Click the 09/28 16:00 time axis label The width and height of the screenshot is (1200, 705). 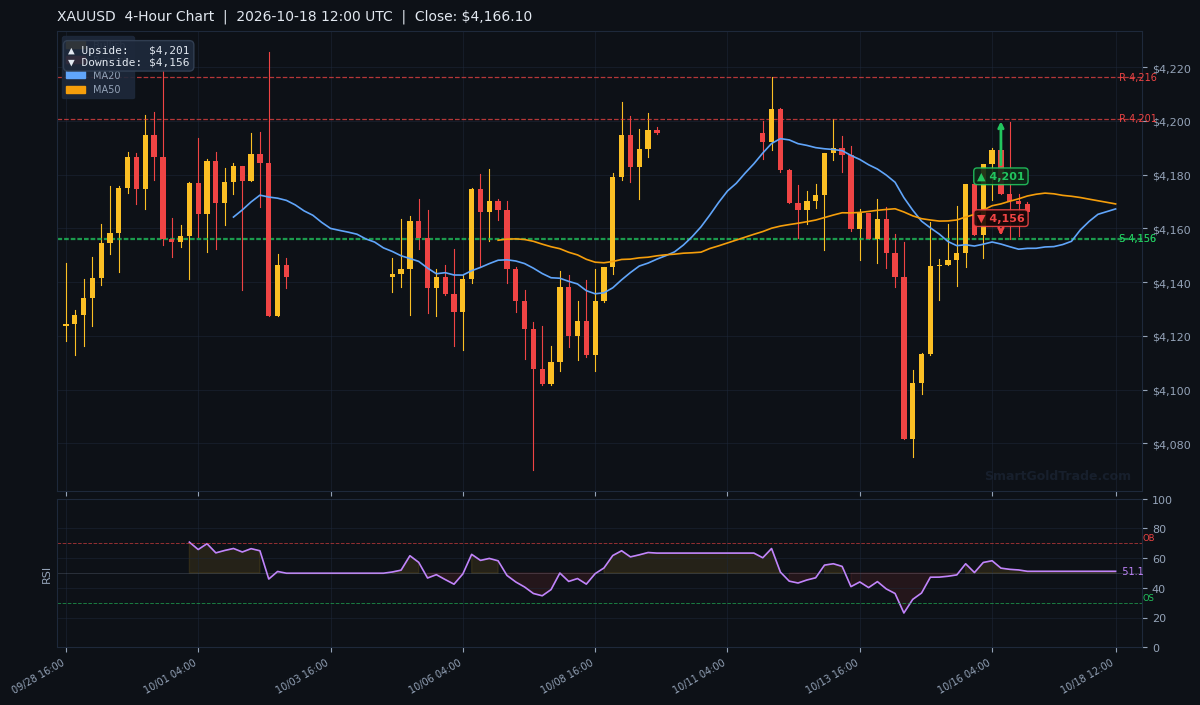(40, 676)
